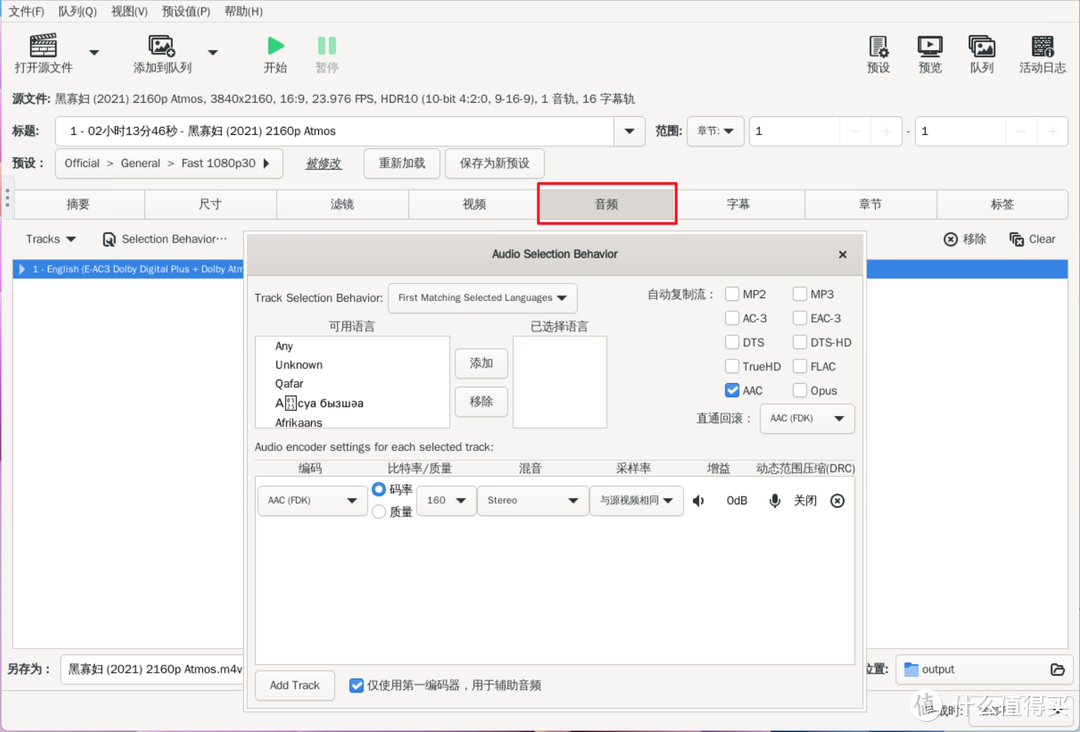Viewport: 1080px width, 732px height.
Task: Uncheck the AAC auto-passthru checkbox
Action: coord(731,390)
